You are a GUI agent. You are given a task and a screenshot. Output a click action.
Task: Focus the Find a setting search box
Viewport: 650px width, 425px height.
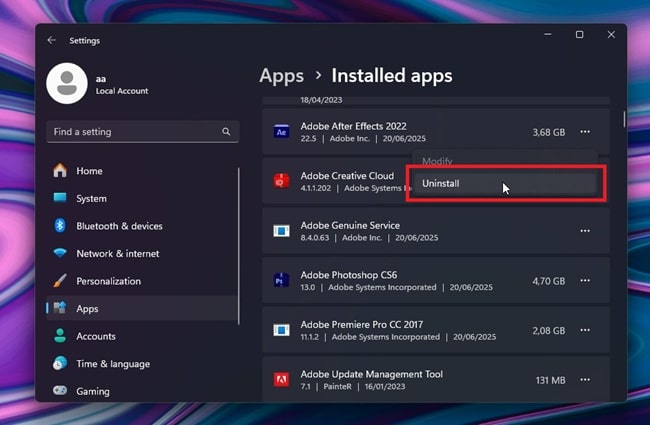[x=143, y=131]
